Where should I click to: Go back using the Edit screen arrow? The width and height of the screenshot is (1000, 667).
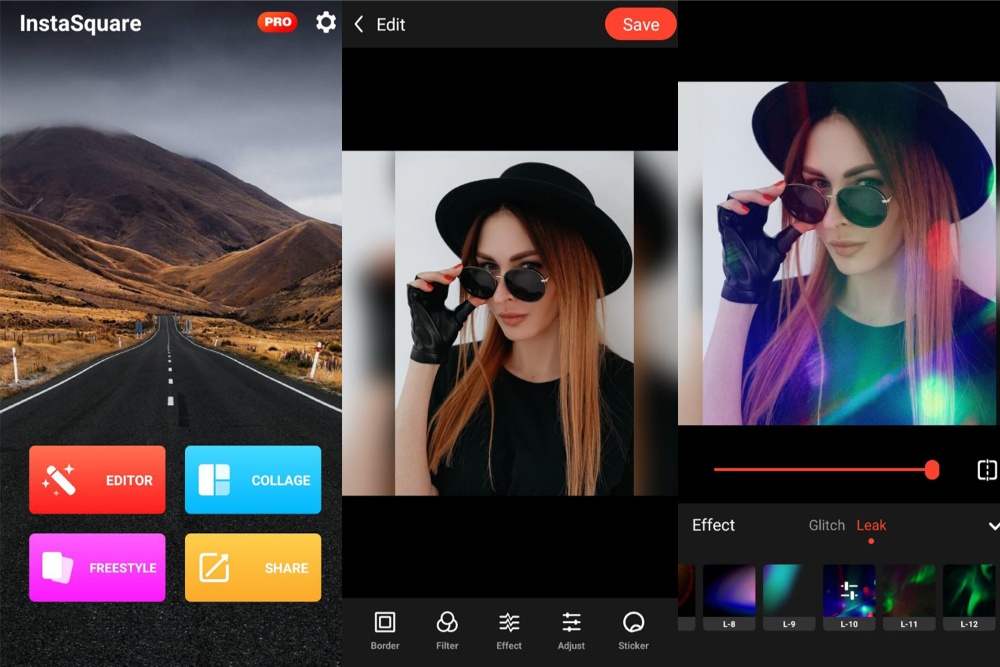click(x=360, y=24)
